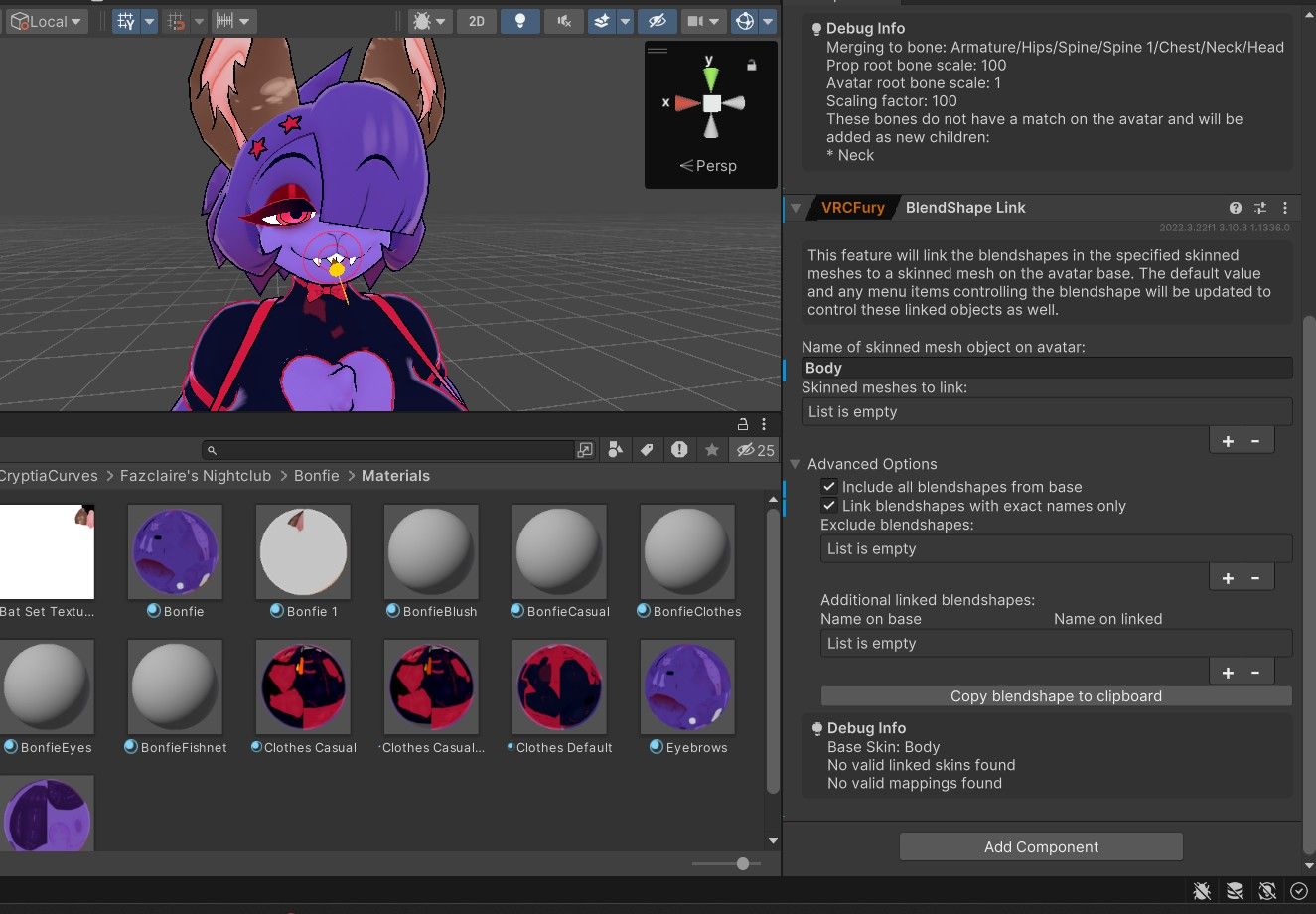
Task: Toggle scene audio mute icon
Action: (564, 21)
